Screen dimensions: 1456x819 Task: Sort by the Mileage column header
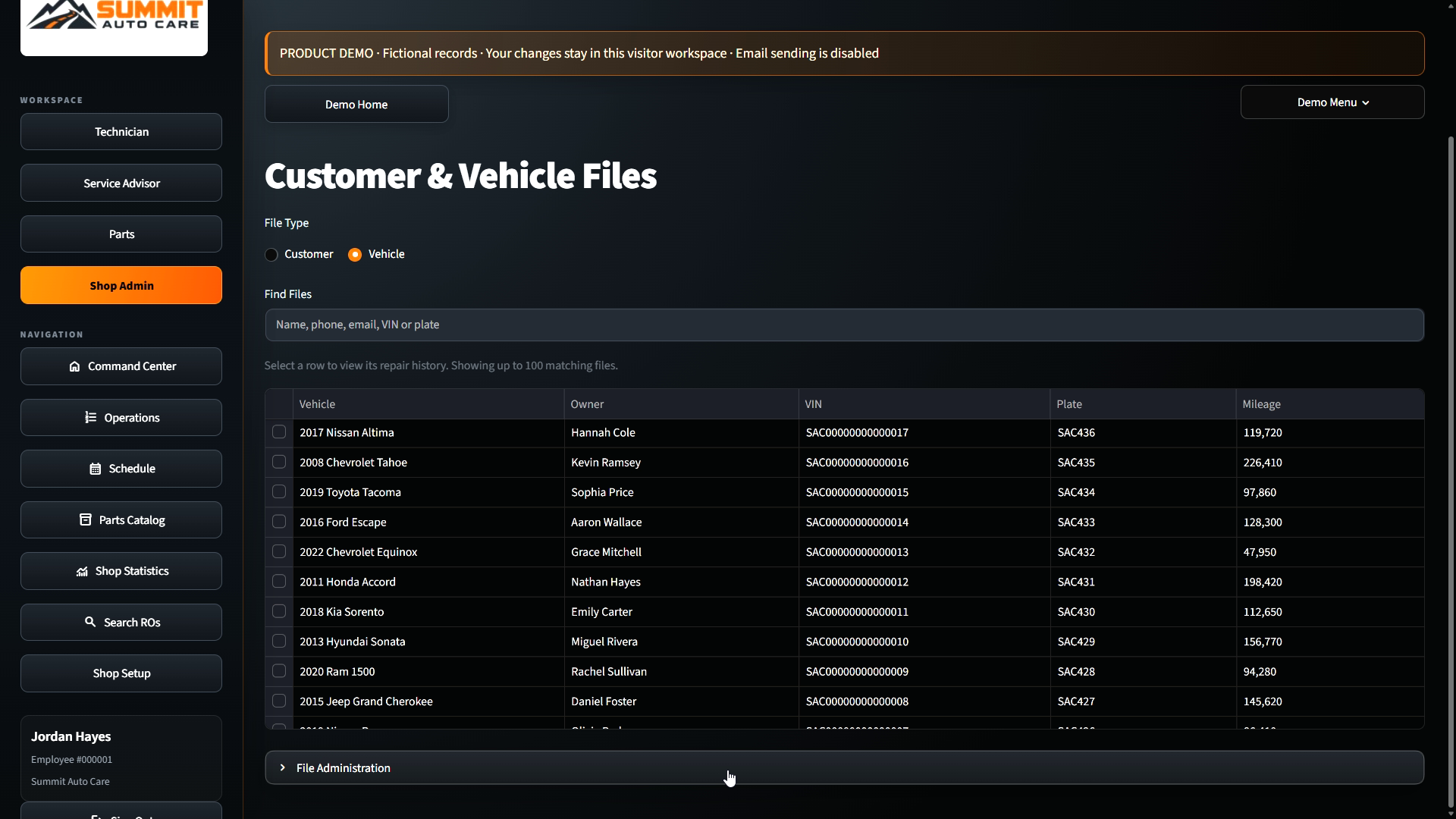pos(1329,404)
